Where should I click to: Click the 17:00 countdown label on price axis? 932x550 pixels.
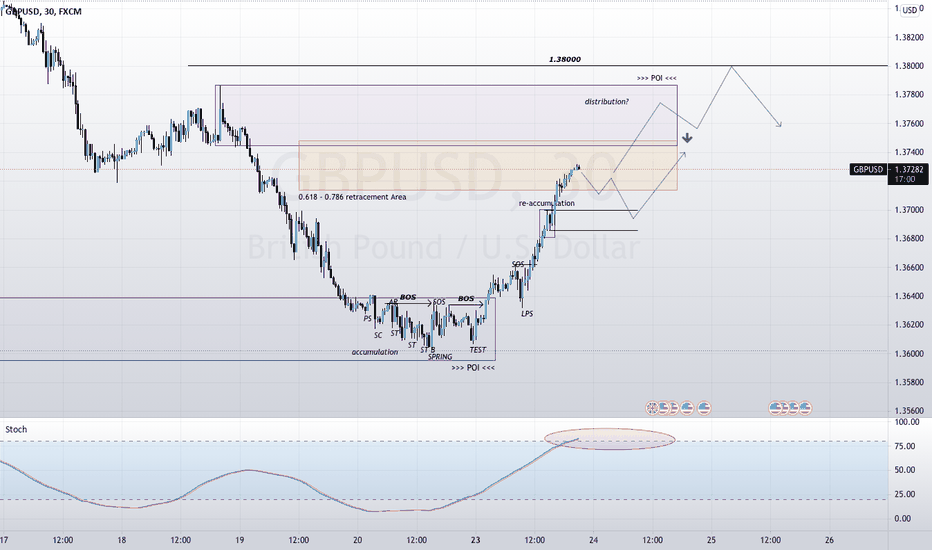pyautogui.click(x=905, y=179)
